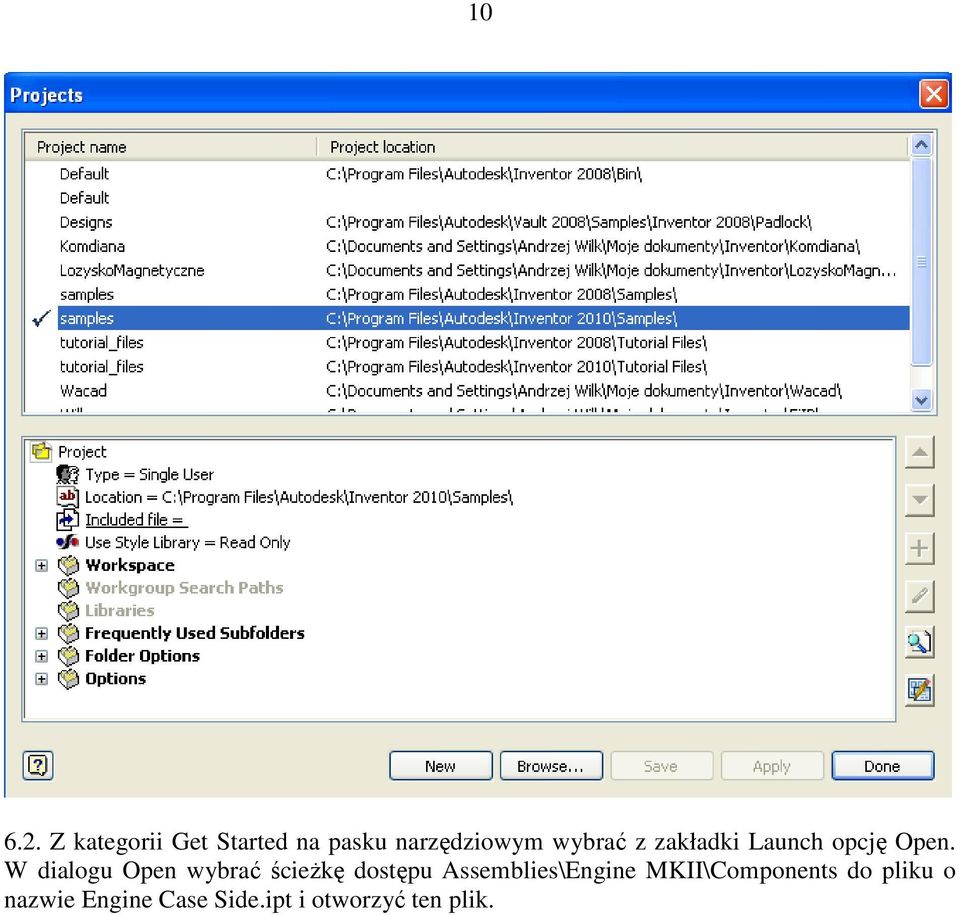Select samples project for Inventor 2008

(468, 294)
